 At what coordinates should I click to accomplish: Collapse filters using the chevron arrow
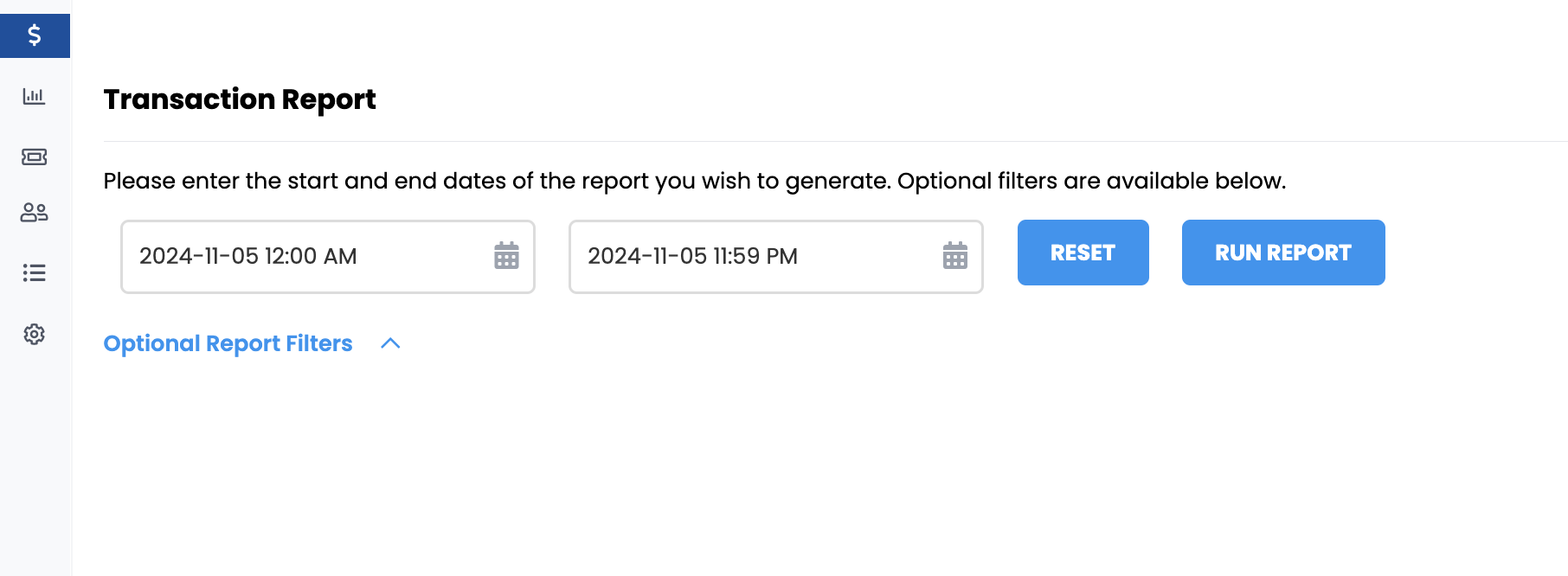coord(390,343)
